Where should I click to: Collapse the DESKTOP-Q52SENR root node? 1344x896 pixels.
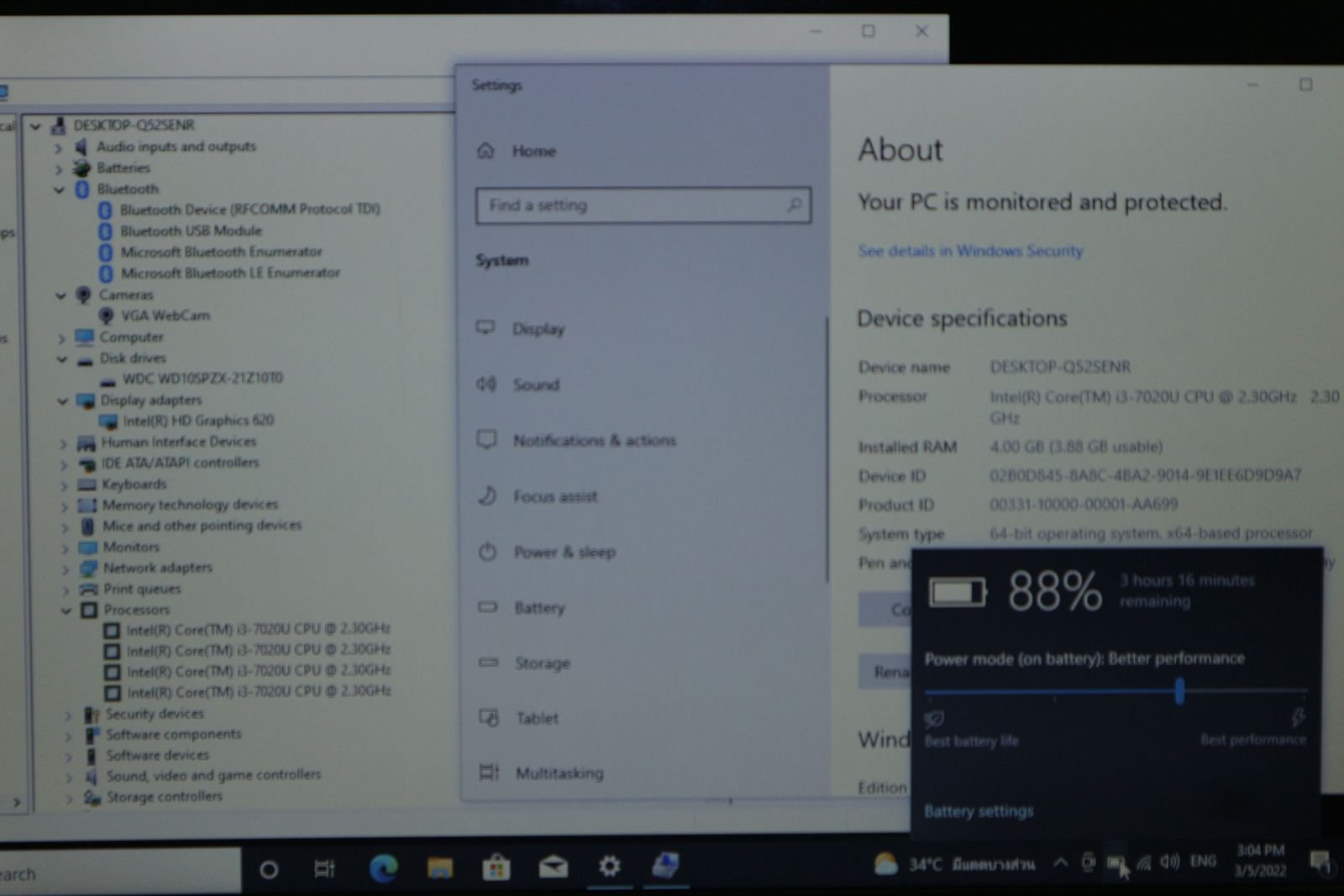pos(35,127)
